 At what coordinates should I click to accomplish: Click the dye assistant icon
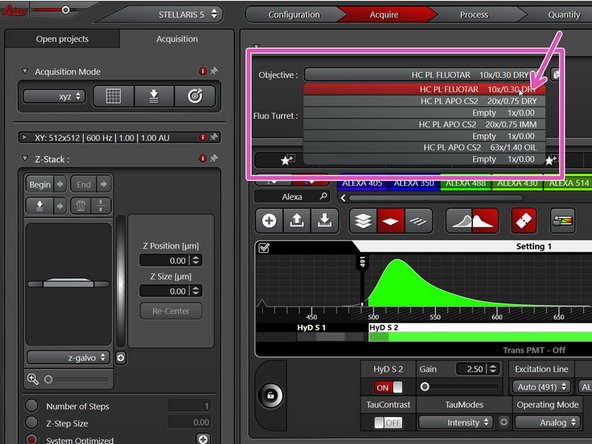pos(563,221)
